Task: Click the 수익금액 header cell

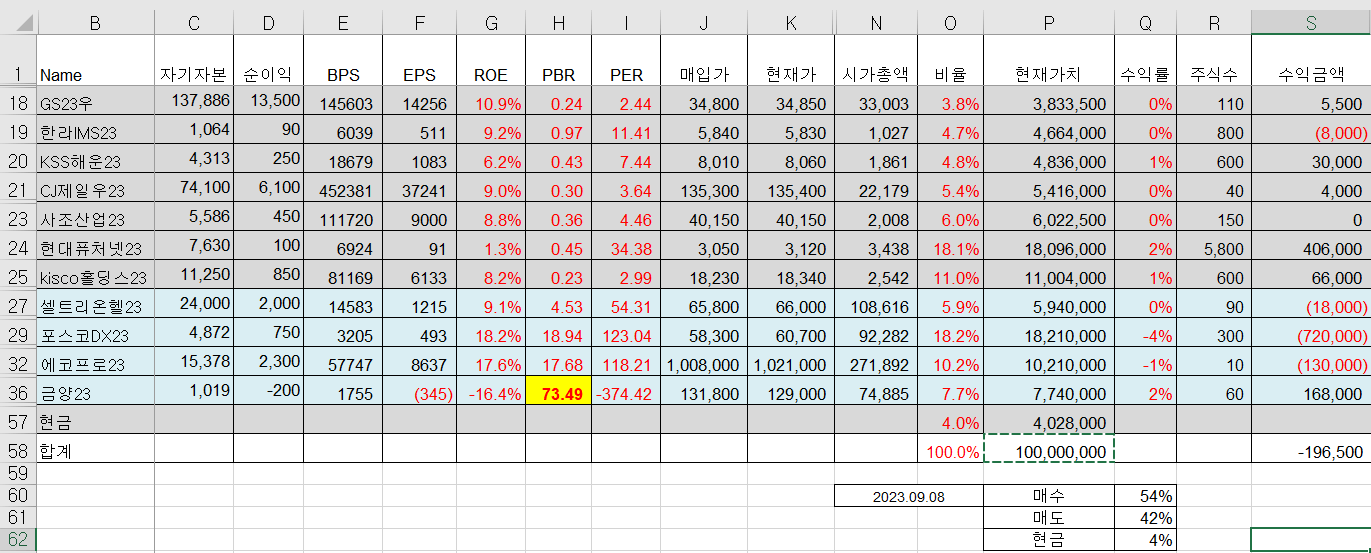Action: [x=1311, y=62]
